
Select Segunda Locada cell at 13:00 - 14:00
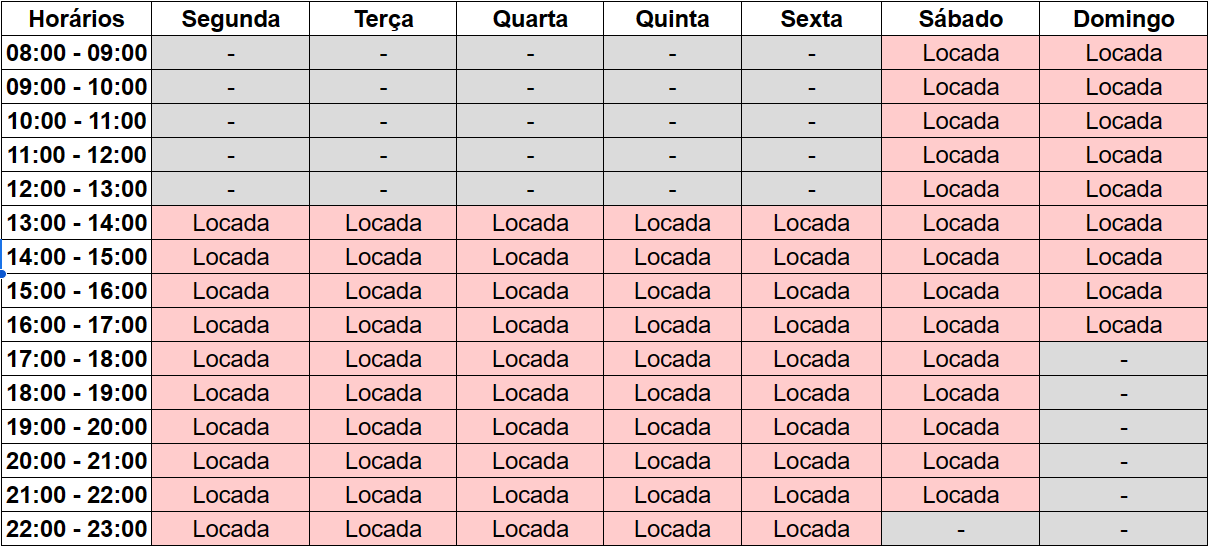pyautogui.click(x=231, y=223)
